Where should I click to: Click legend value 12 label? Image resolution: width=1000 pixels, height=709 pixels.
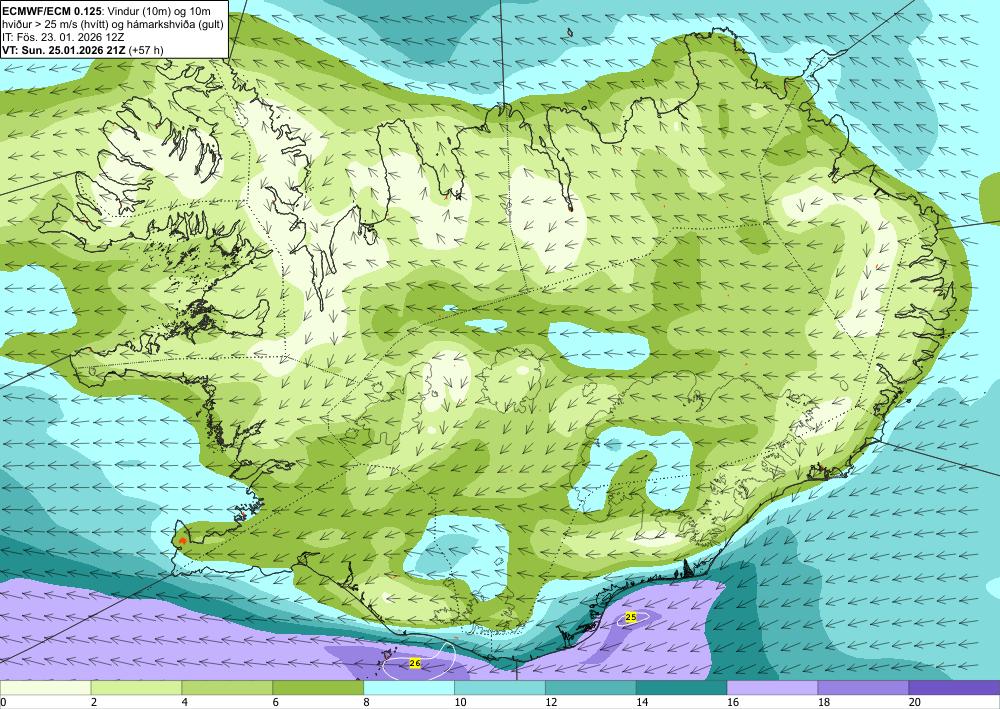(551, 702)
